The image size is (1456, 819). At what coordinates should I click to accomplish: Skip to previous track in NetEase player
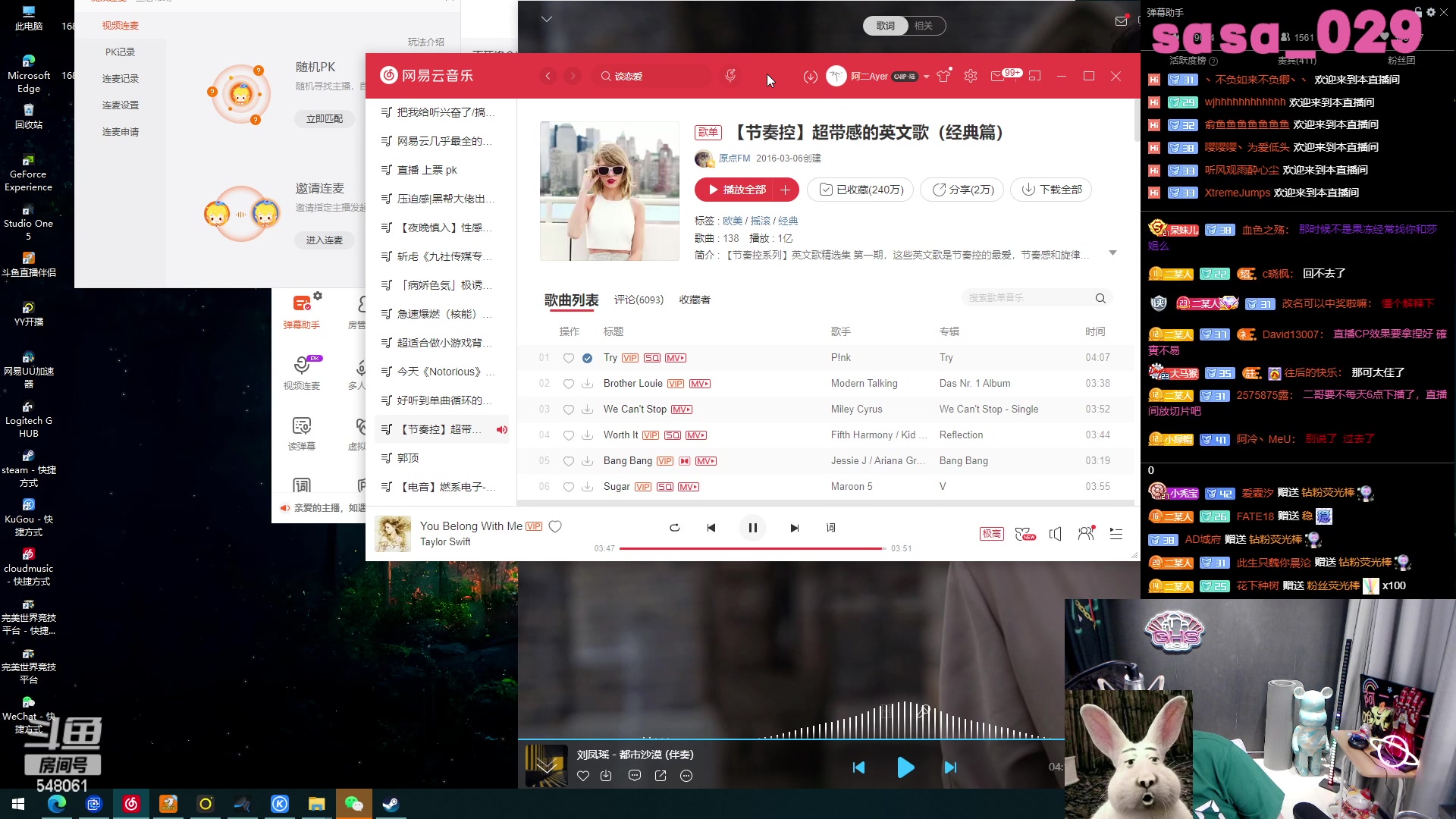711,528
